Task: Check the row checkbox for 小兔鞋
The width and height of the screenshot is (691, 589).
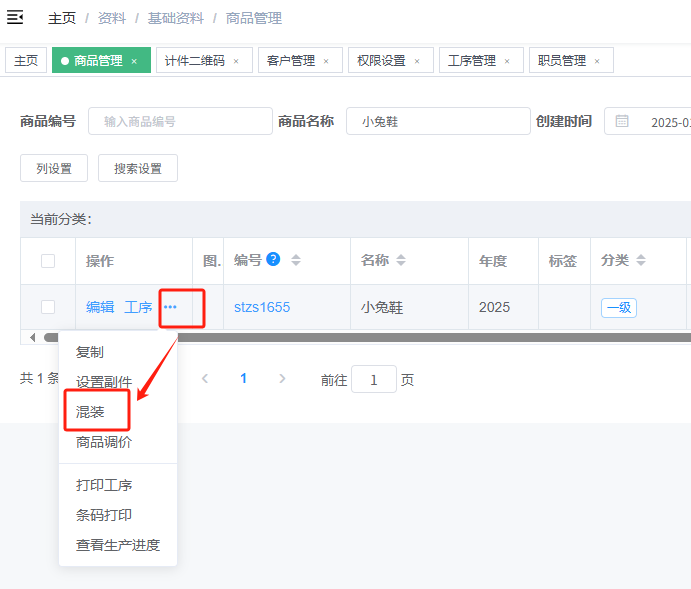Action: [48, 307]
